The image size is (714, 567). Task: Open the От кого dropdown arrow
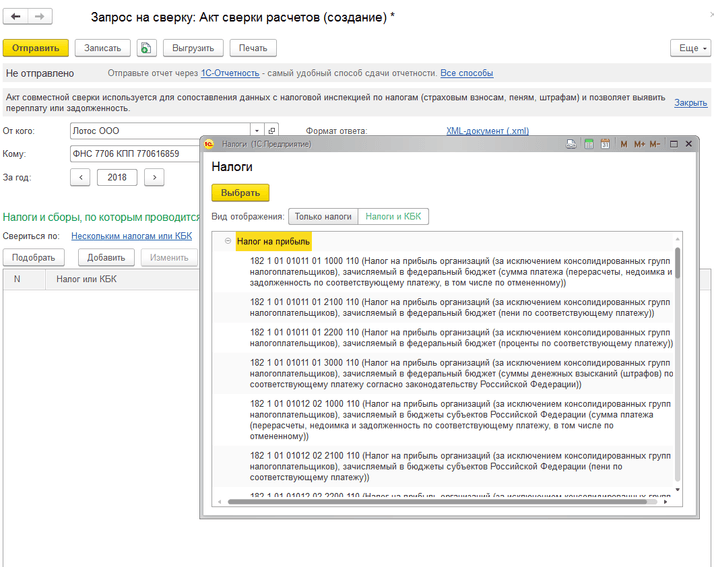257,130
